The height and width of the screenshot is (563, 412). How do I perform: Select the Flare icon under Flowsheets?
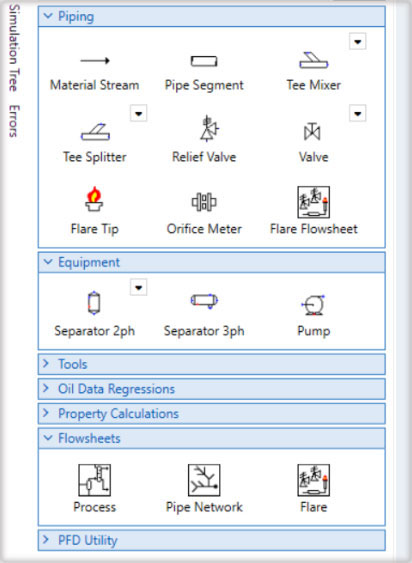(314, 480)
